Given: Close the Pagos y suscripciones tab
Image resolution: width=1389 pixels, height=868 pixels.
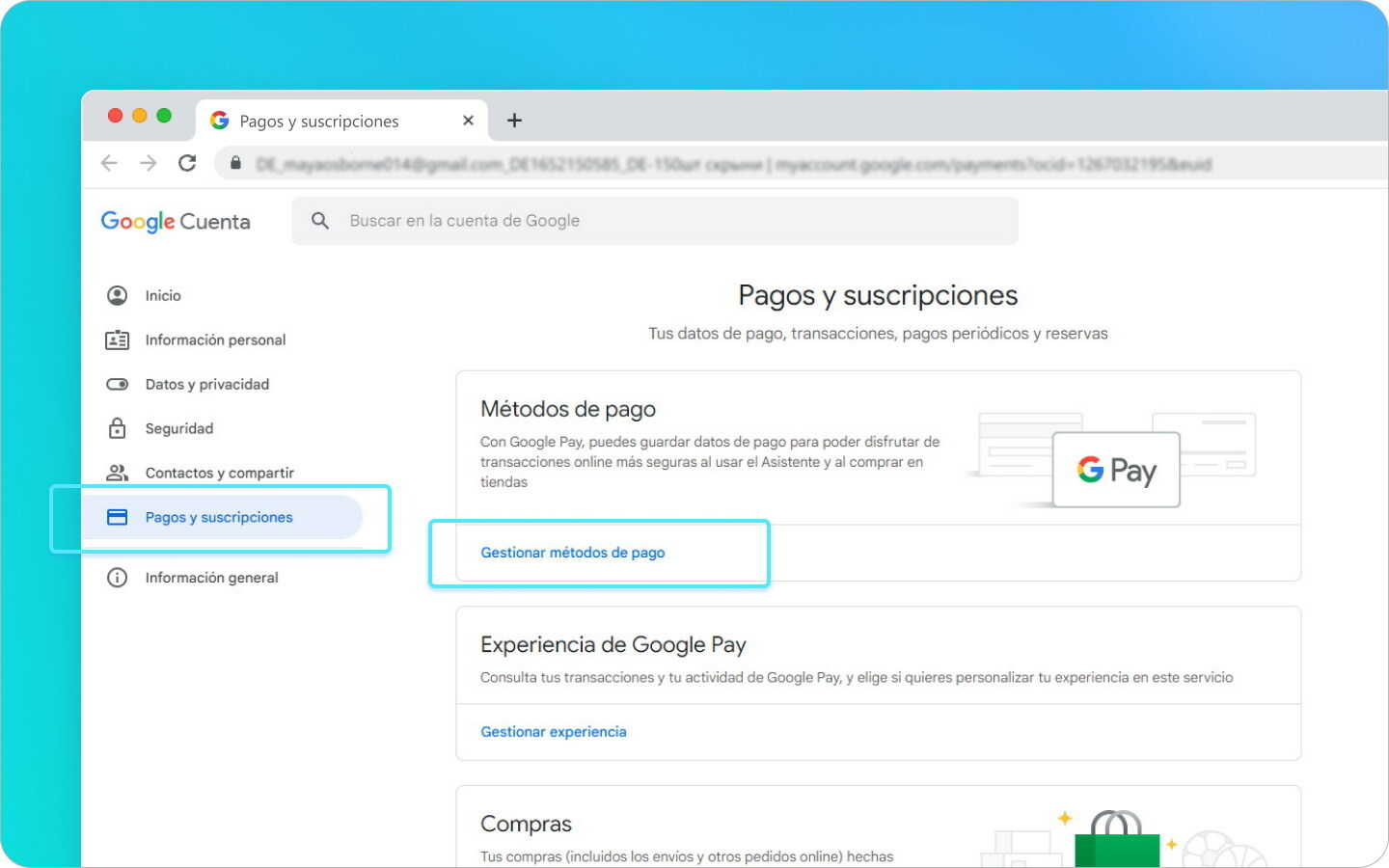Looking at the screenshot, I should 468,121.
